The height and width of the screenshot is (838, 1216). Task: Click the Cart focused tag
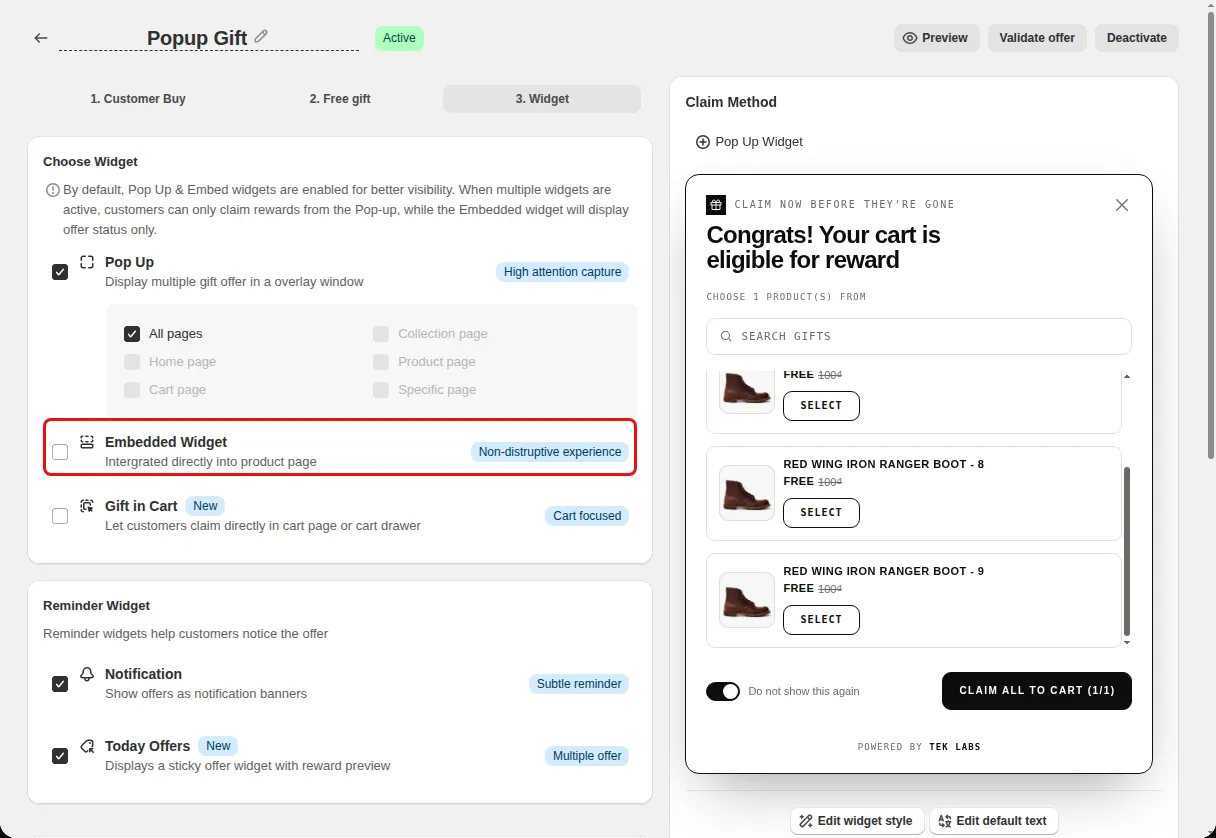tap(587, 516)
